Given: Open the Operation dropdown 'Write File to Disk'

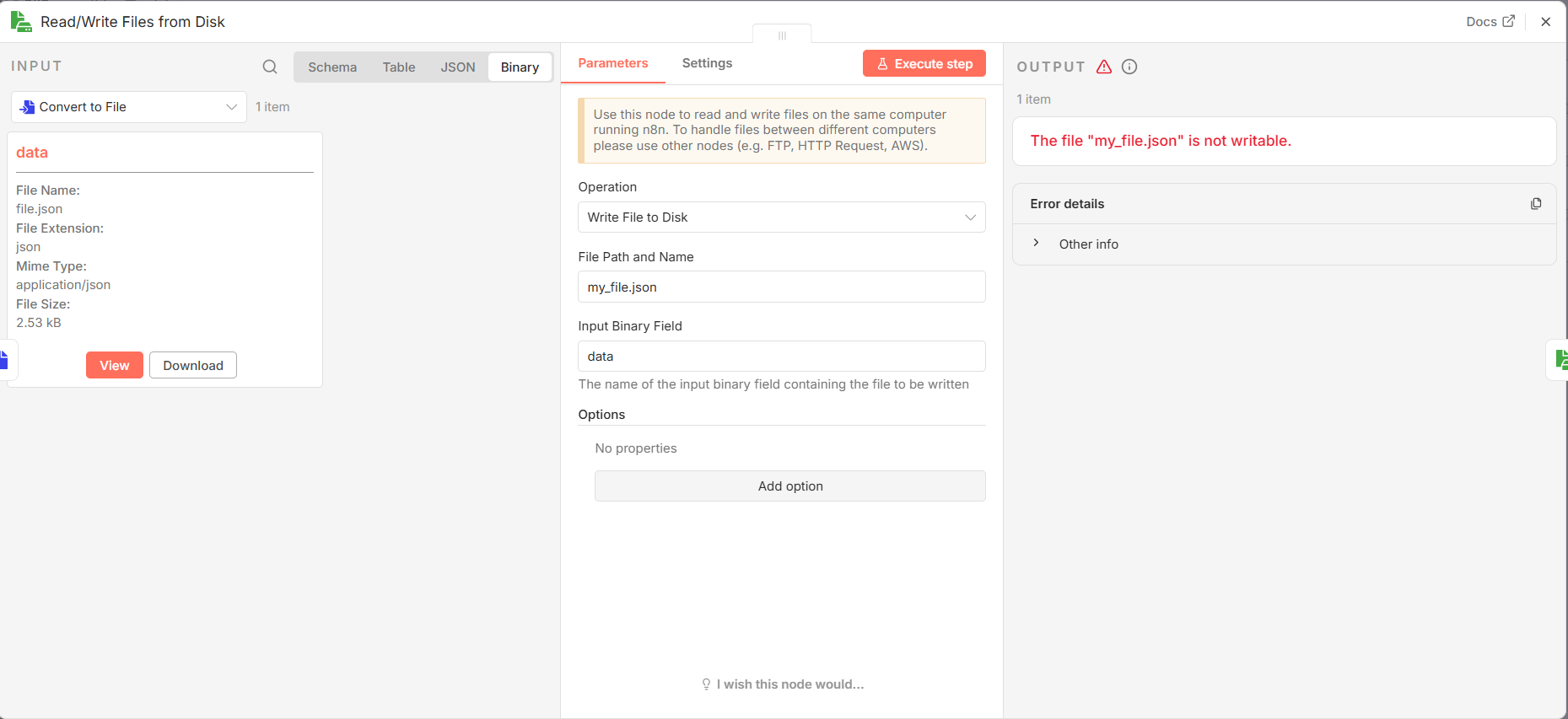Looking at the screenshot, I should pyautogui.click(x=781, y=217).
